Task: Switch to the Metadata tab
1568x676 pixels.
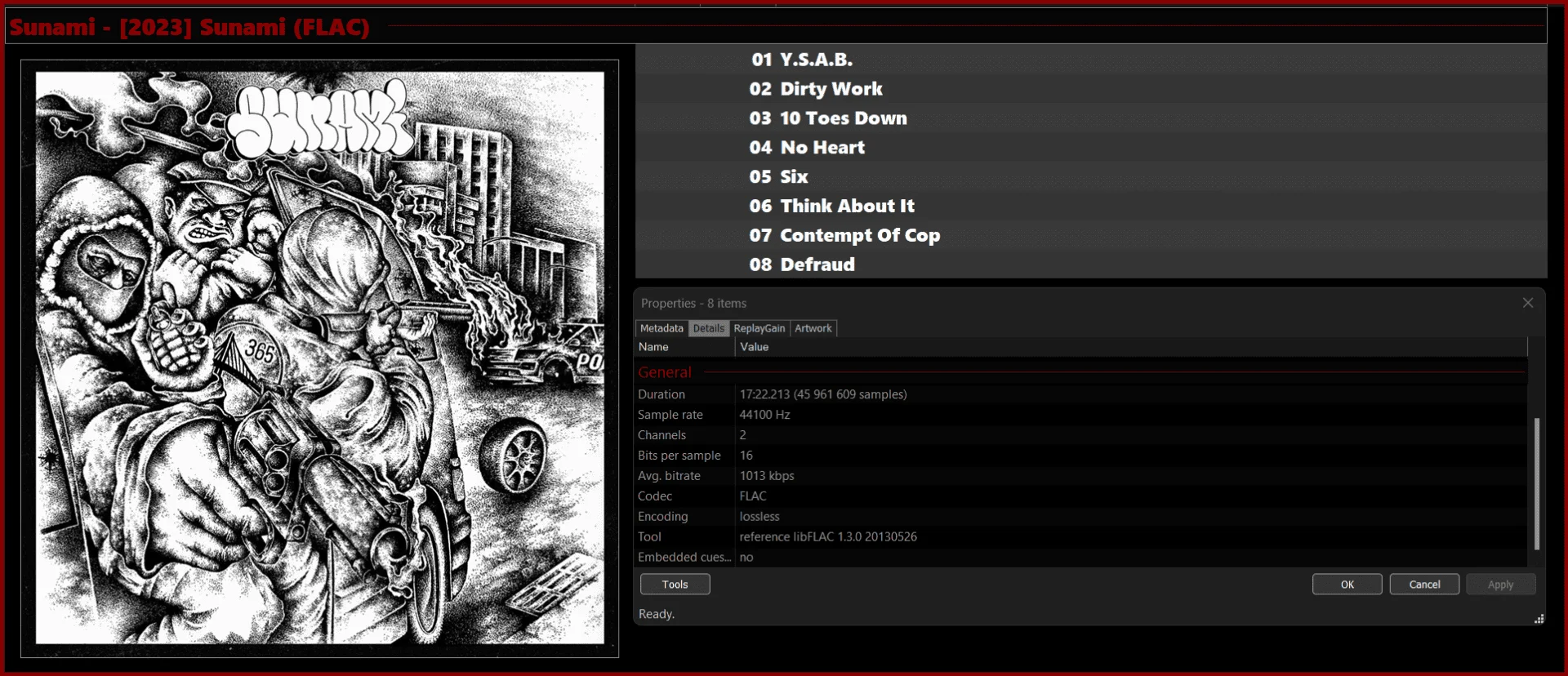Action: pos(661,328)
